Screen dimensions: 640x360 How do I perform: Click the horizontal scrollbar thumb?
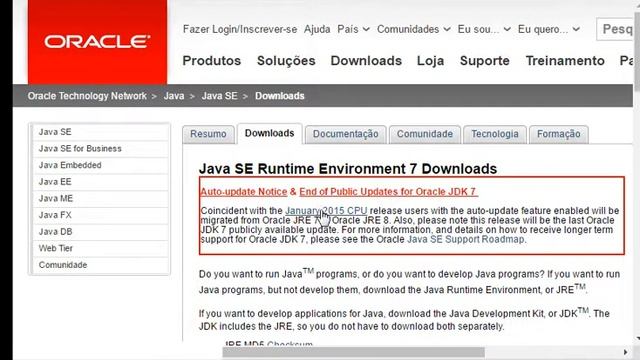(353, 352)
